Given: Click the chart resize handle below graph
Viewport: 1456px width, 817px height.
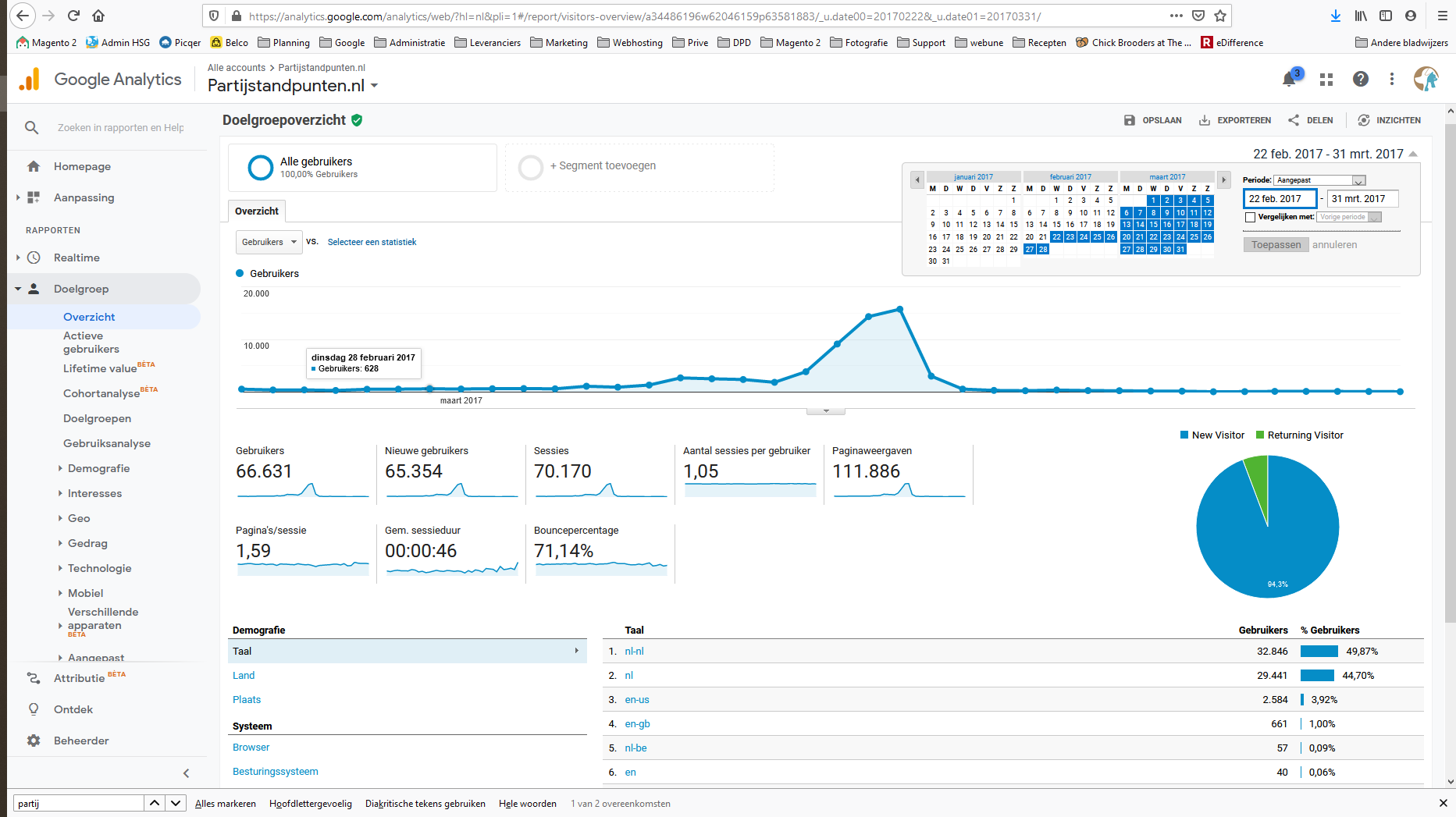Looking at the screenshot, I should coord(826,410).
